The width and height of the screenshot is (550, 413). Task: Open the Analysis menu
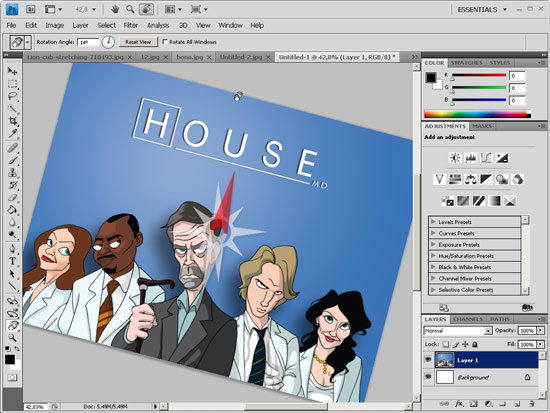pyautogui.click(x=158, y=25)
